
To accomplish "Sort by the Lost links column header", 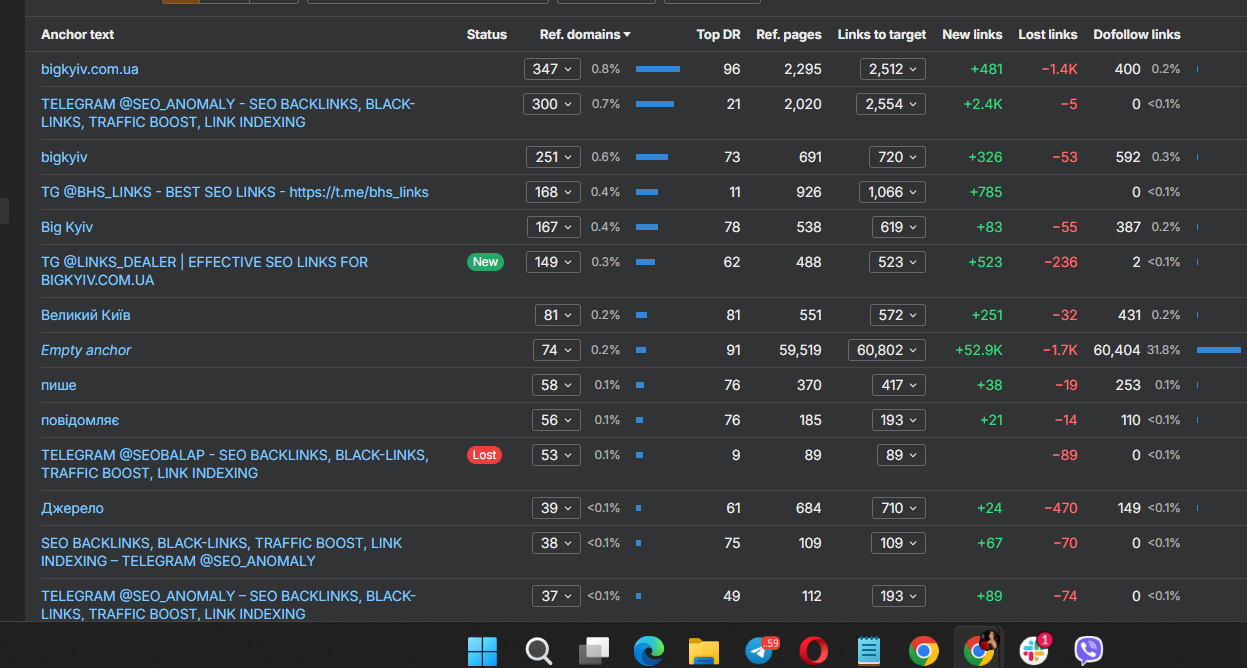I will pos(1048,34).
